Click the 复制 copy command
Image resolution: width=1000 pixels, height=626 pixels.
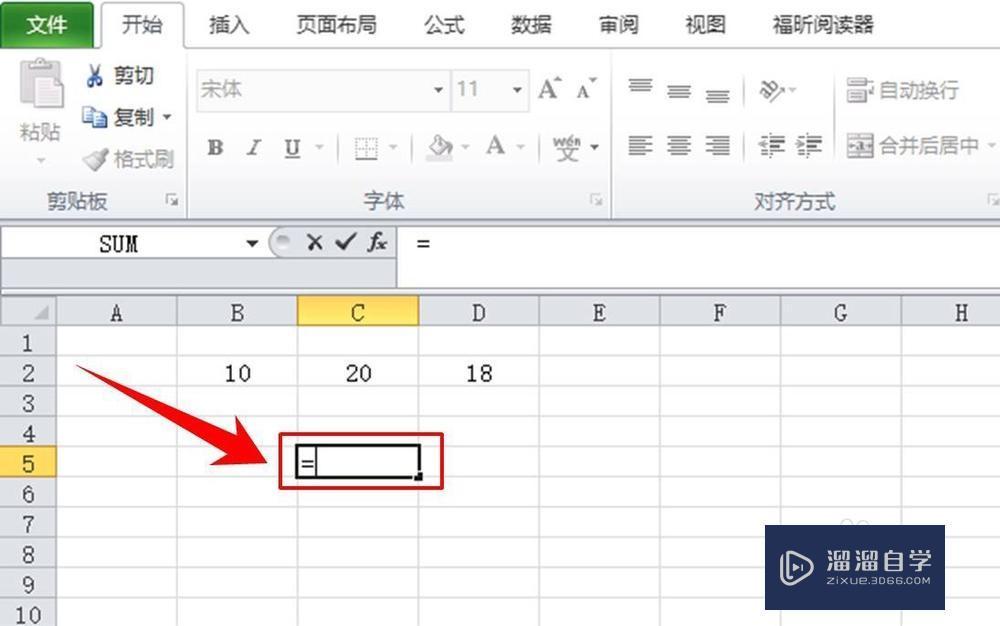[x=131, y=116]
